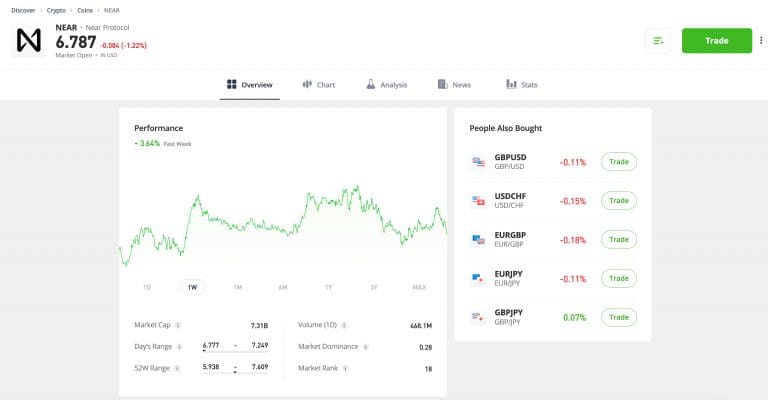Open the EURJPY instrument name

click(508, 274)
